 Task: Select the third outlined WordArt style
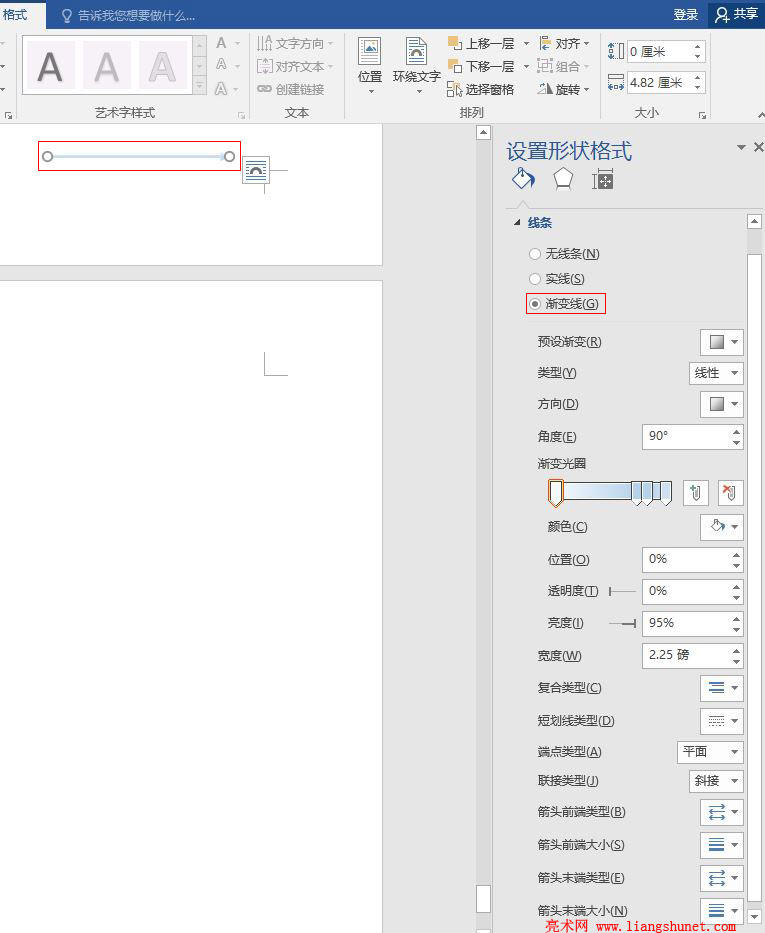coord(162,65)
